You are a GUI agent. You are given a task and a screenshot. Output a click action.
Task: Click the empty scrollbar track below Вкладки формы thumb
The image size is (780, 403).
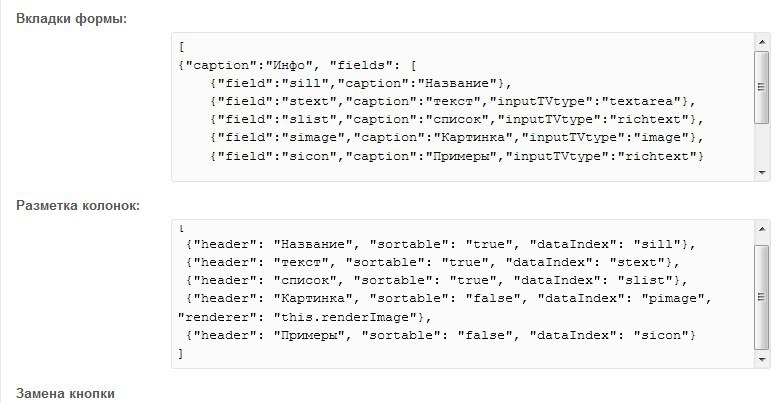point(762,144)
